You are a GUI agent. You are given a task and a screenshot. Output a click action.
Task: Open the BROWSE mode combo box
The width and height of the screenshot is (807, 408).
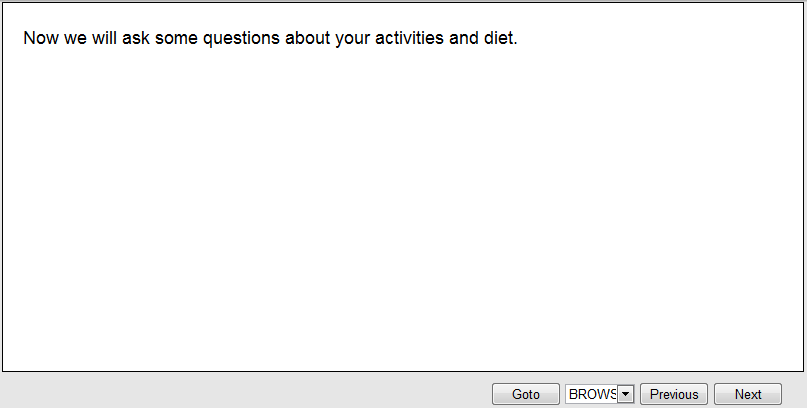coord(592,394)
